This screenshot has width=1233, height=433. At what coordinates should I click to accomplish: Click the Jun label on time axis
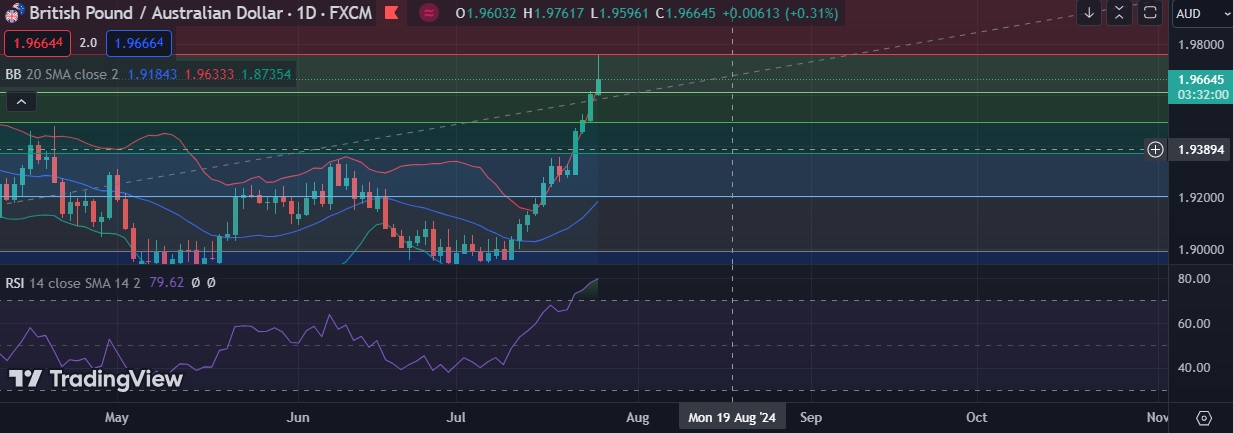tap(297, 417)
